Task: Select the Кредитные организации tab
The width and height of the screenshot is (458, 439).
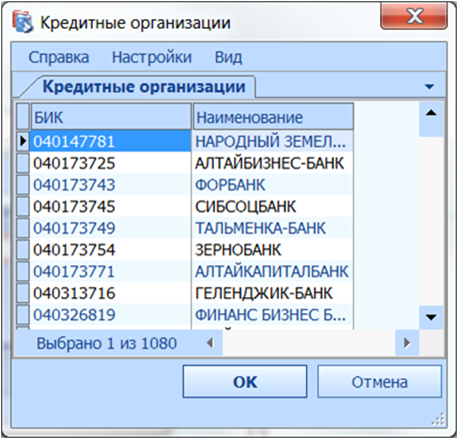Action: 144,87
